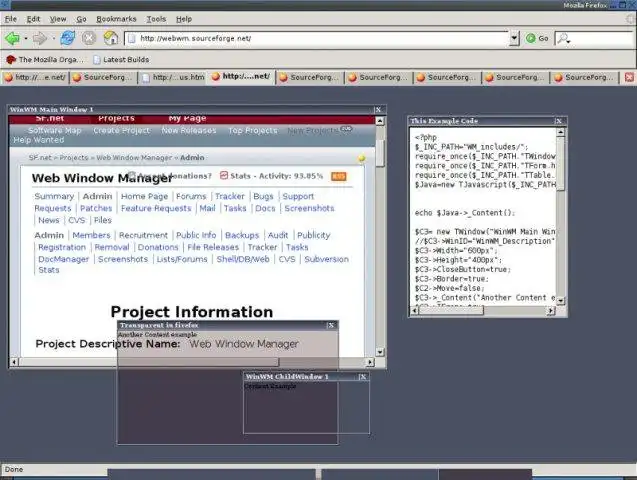Click the Main Window vertical scrollbar thumb
Image resolution: width=637 pixels, height=480 pixels.
click(380, 153)
